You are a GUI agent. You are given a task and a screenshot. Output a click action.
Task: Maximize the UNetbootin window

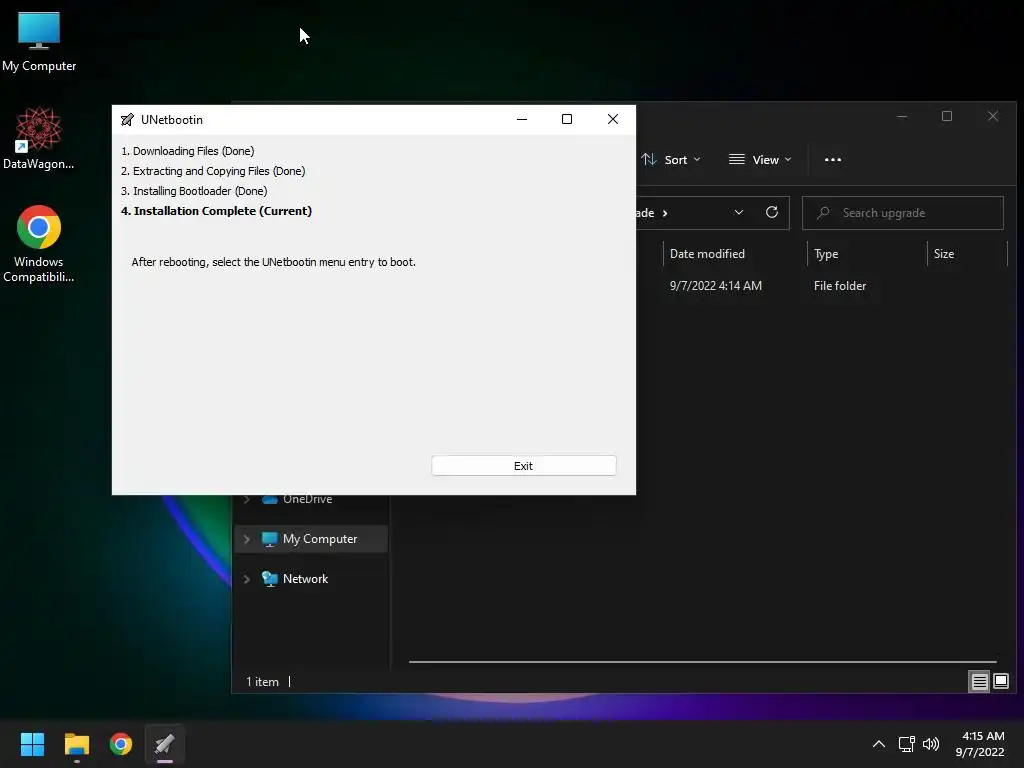(567, 119)
